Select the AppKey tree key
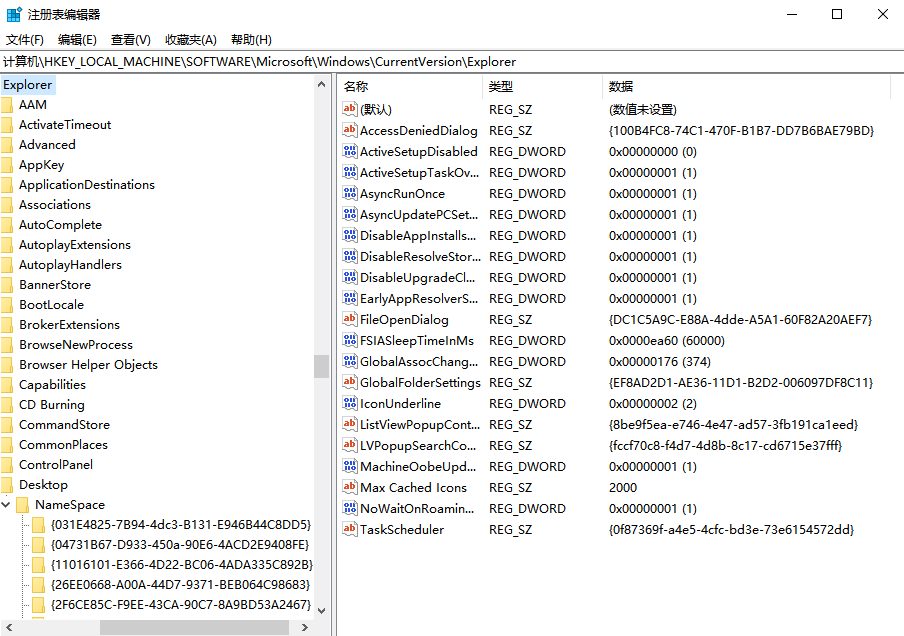The height and width of the screenshot is (636, 904). [x=42, y=165]
